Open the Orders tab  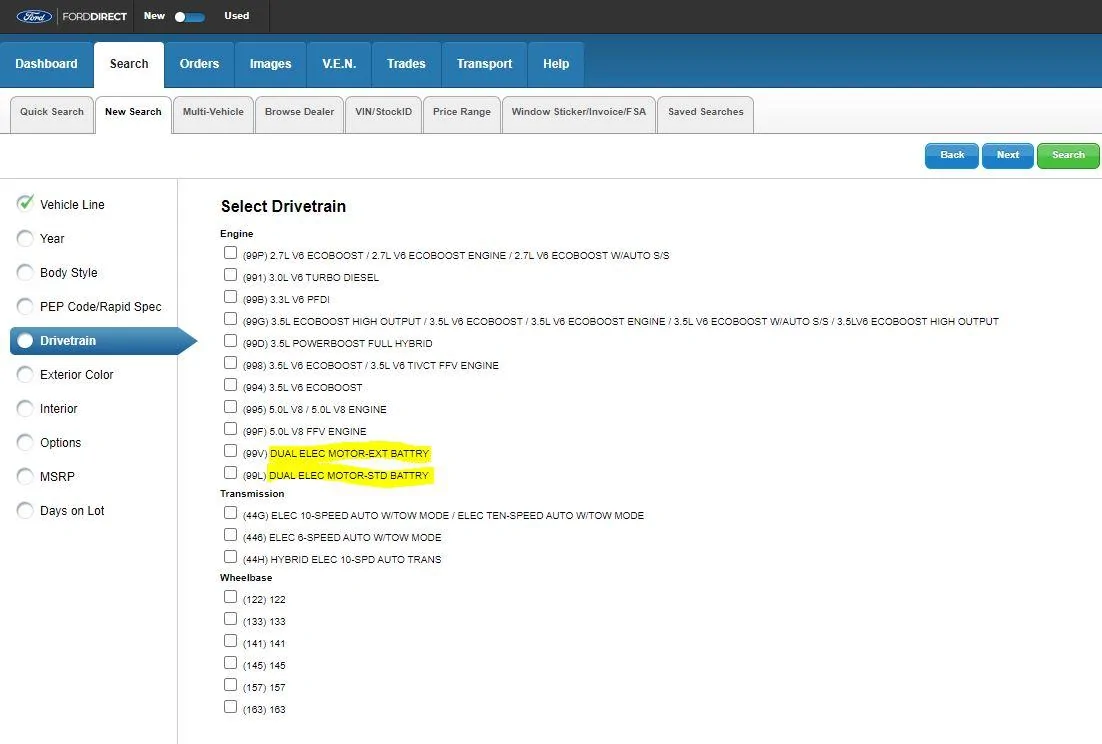pos(199,64)
